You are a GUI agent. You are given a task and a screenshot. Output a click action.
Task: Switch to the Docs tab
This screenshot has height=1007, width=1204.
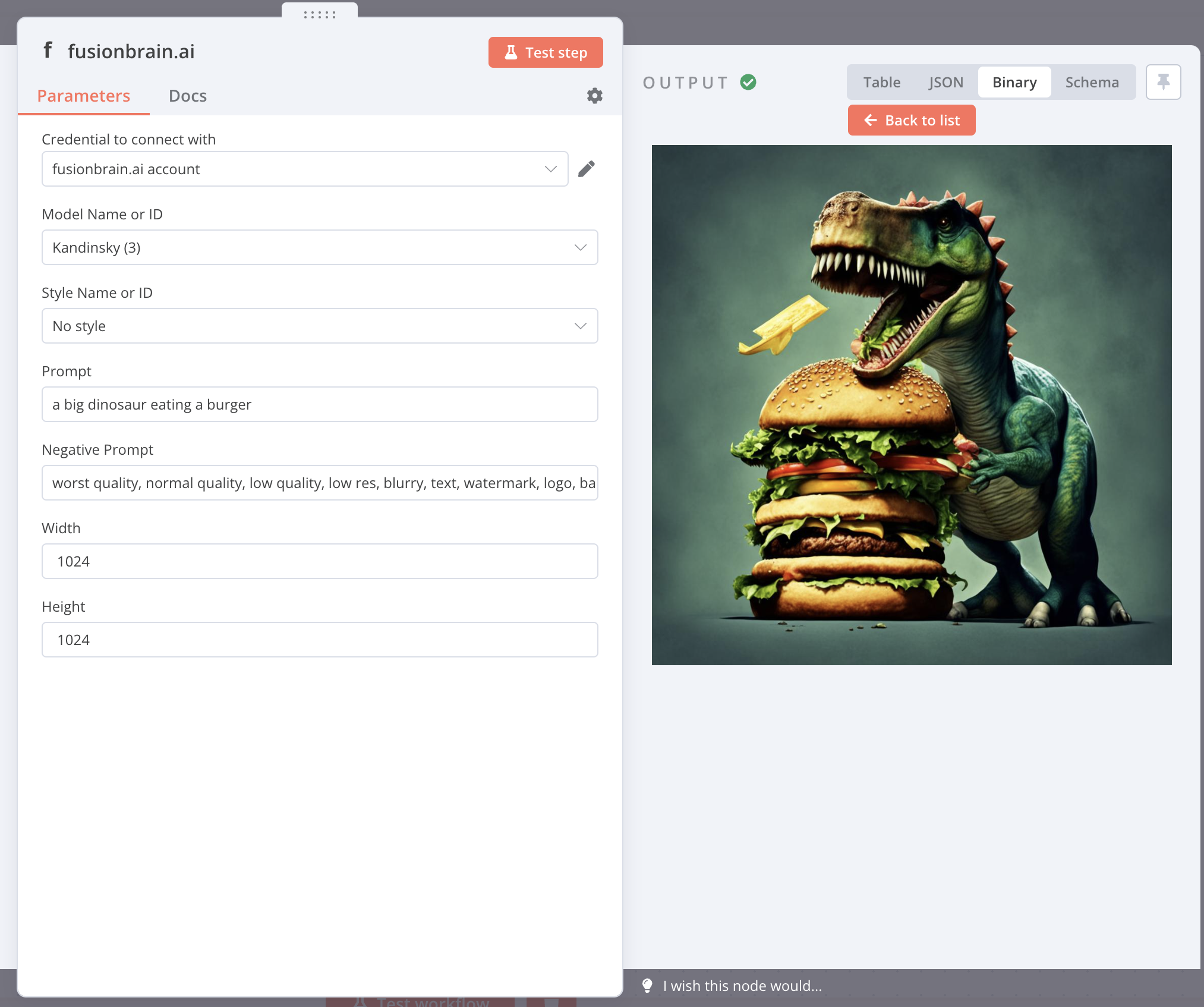point(187,96)
